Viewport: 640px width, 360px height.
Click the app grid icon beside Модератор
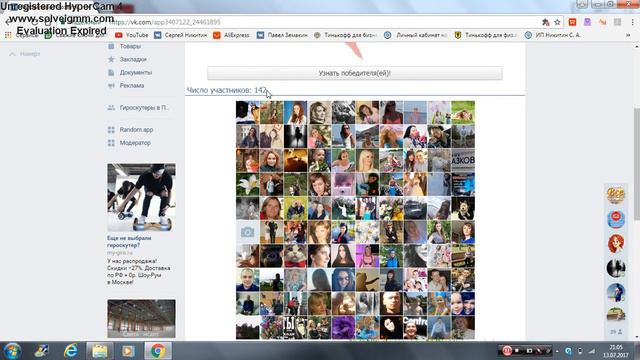111,143
